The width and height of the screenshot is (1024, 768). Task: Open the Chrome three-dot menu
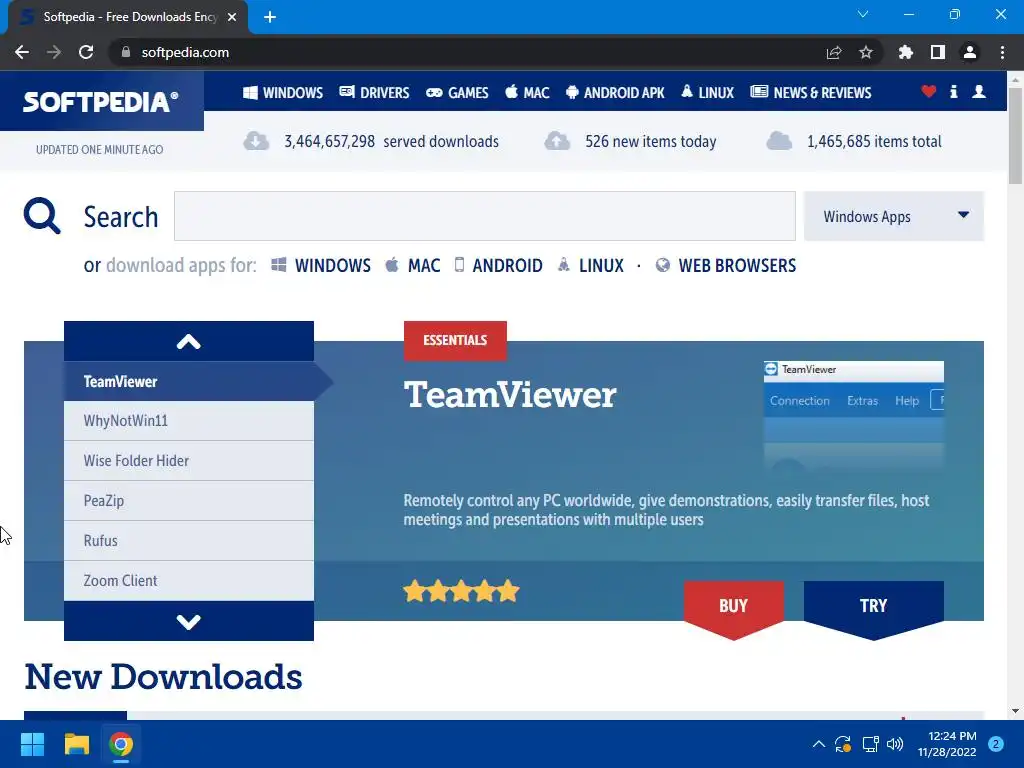pos(1002,52)
